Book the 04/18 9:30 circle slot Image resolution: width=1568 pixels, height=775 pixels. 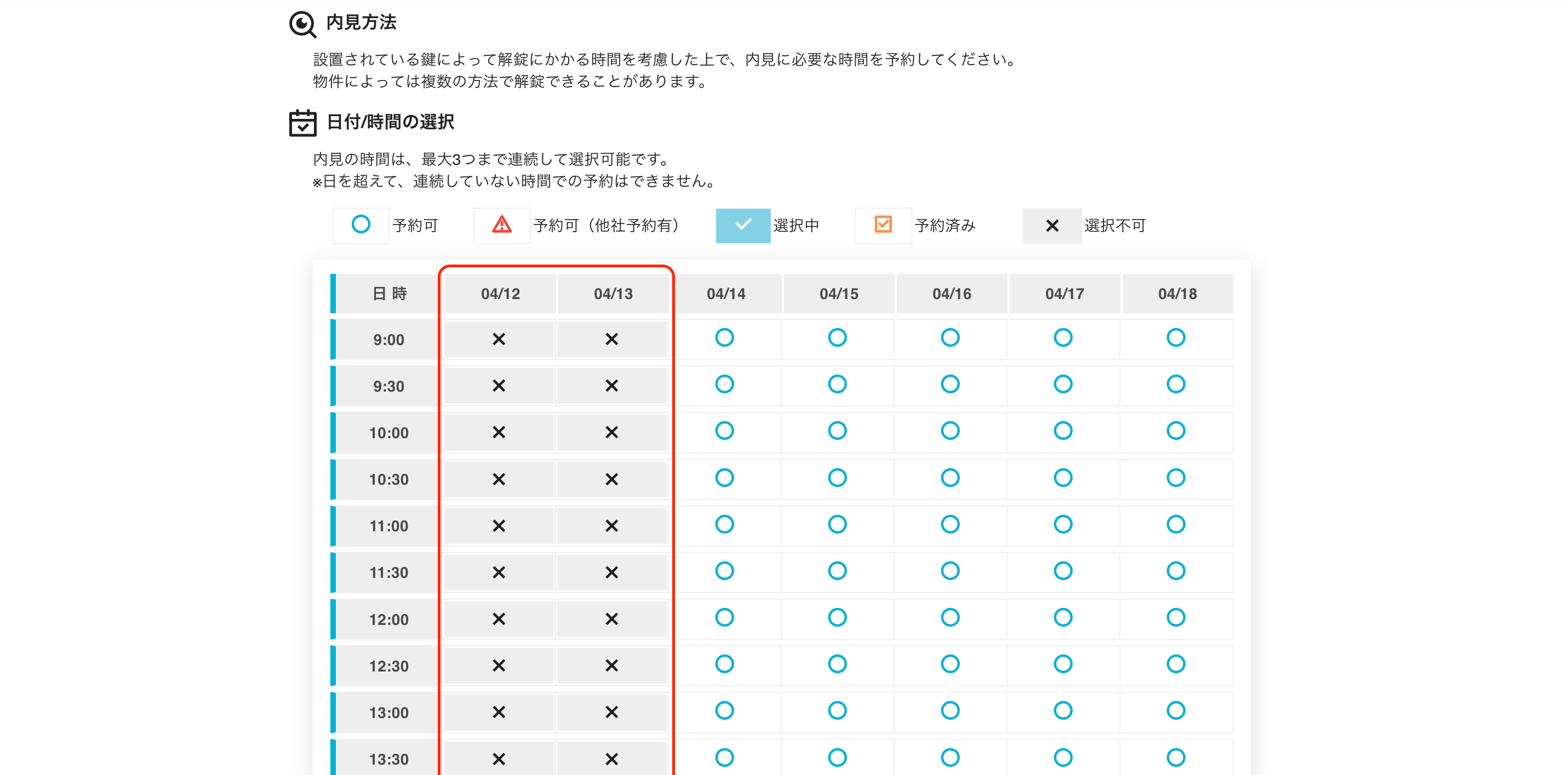(1176, 384)
